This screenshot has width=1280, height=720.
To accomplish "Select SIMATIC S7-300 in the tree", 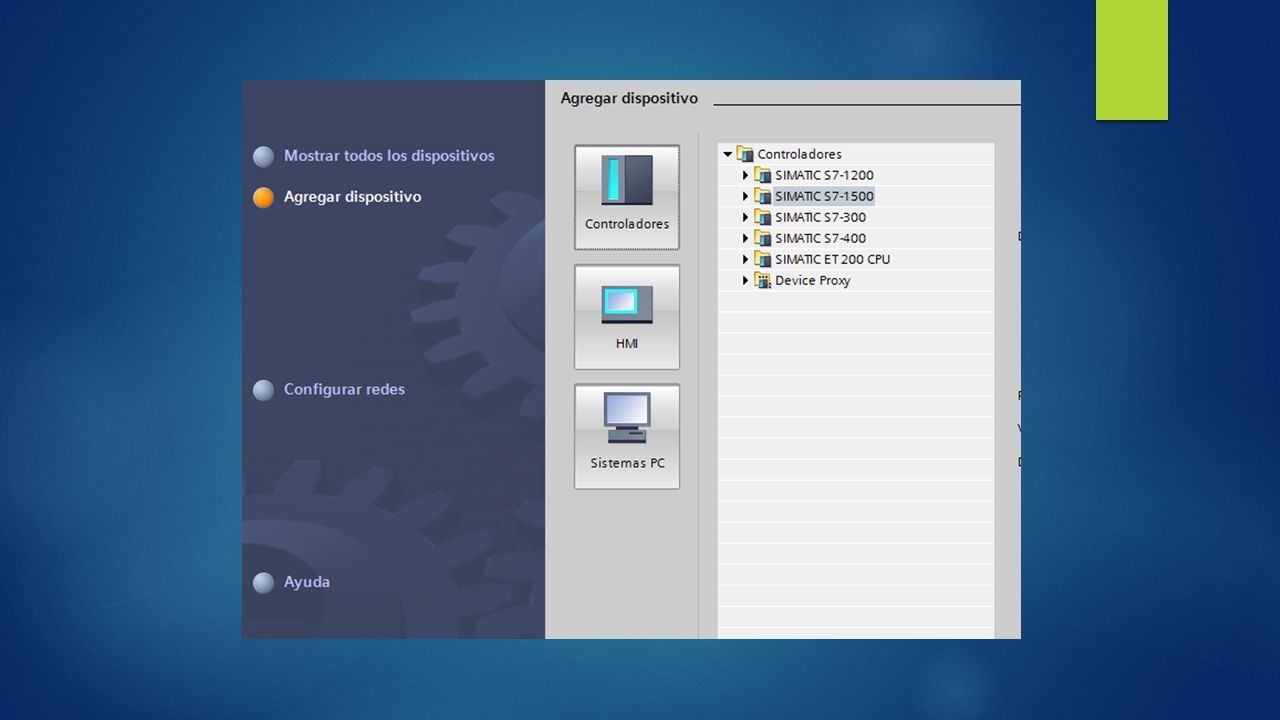I will tap(820, 217).
